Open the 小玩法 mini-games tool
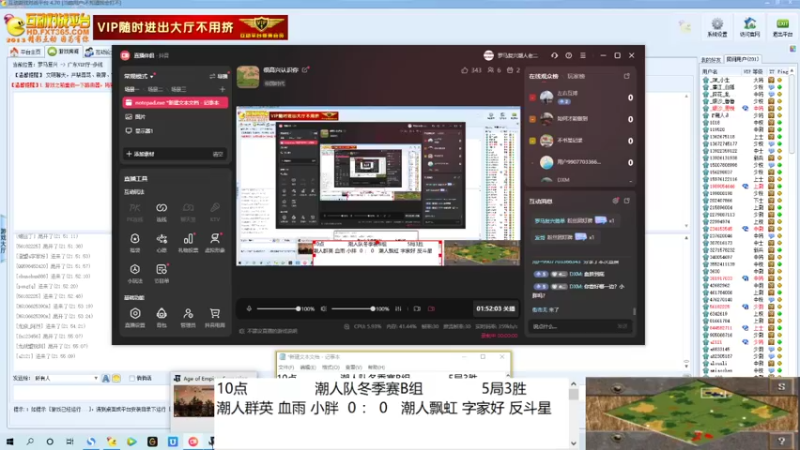The width and height of the screenshot is (800, 450). click(135, 273)
